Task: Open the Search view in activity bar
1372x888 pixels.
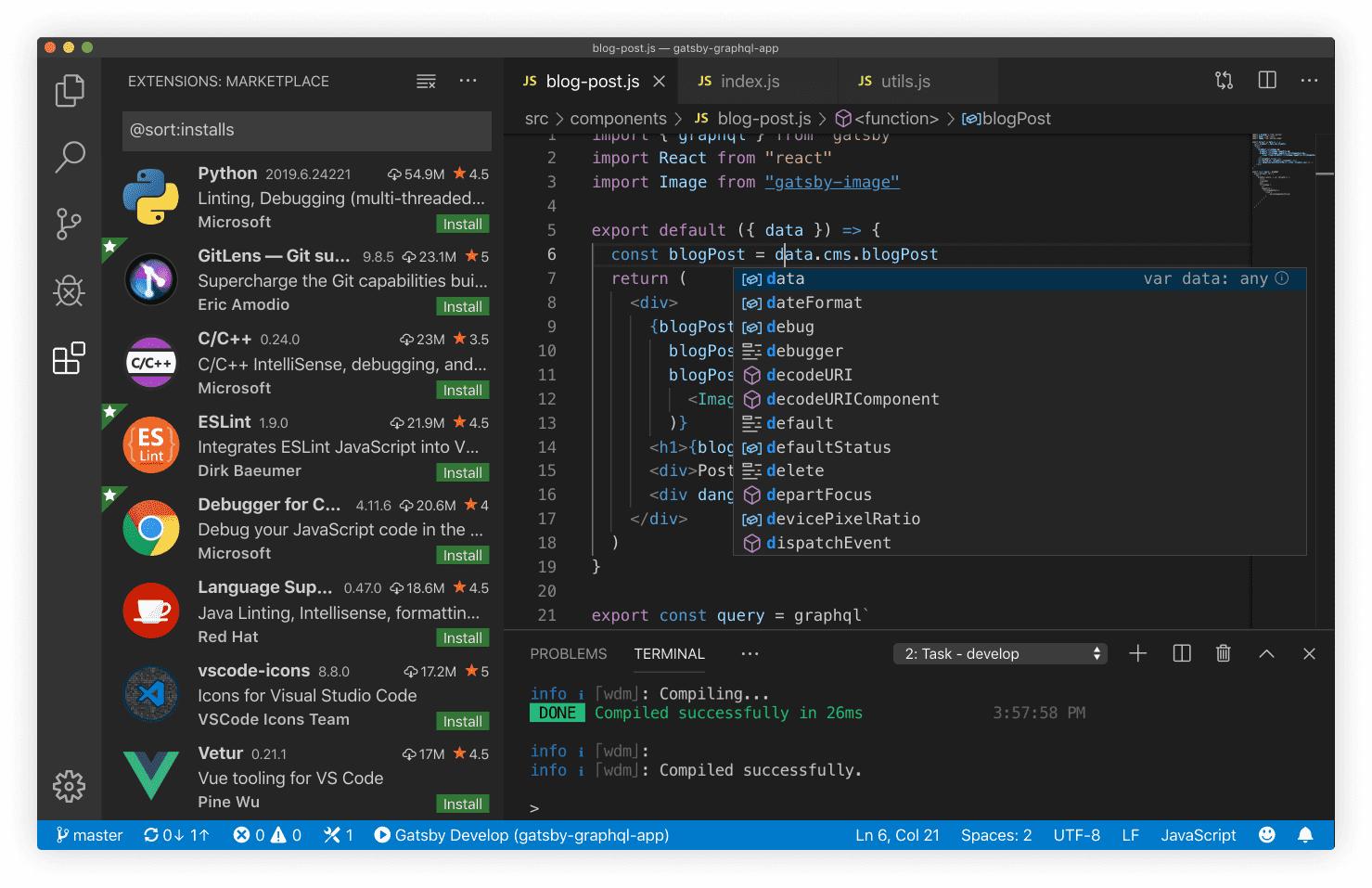Action: 70,157
